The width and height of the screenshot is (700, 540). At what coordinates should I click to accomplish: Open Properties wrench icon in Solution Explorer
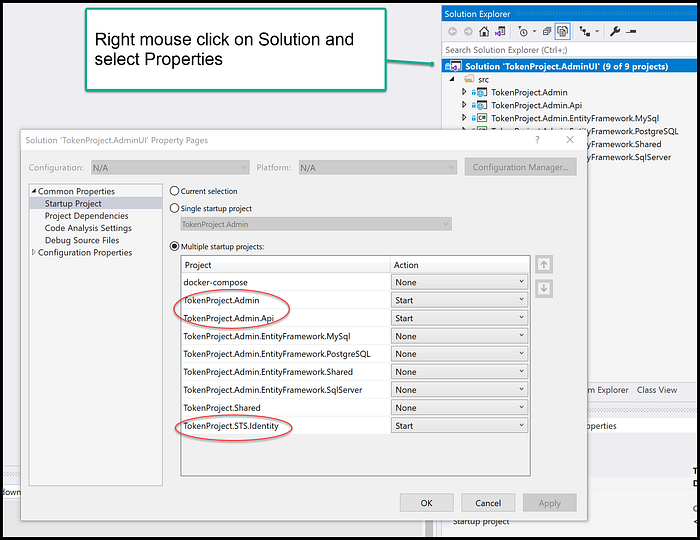coord(615,32)
